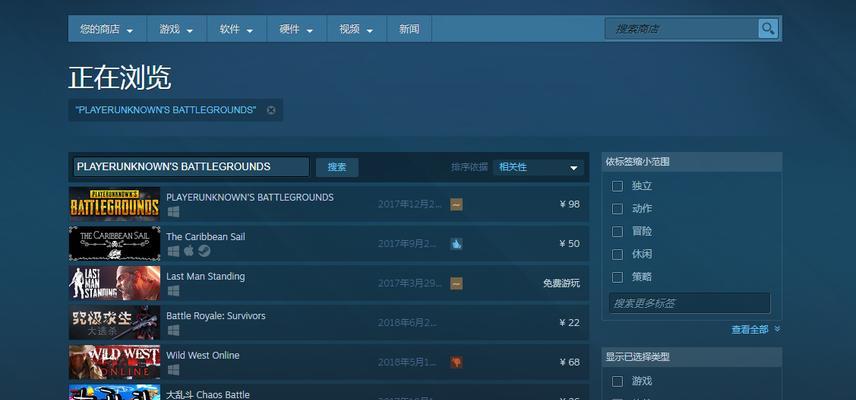Click the mixed review icon for PLAYERUNKNOWN'S BATTLEGROUNDS
The width and height of the screenshot is (856, 400).
456,204
